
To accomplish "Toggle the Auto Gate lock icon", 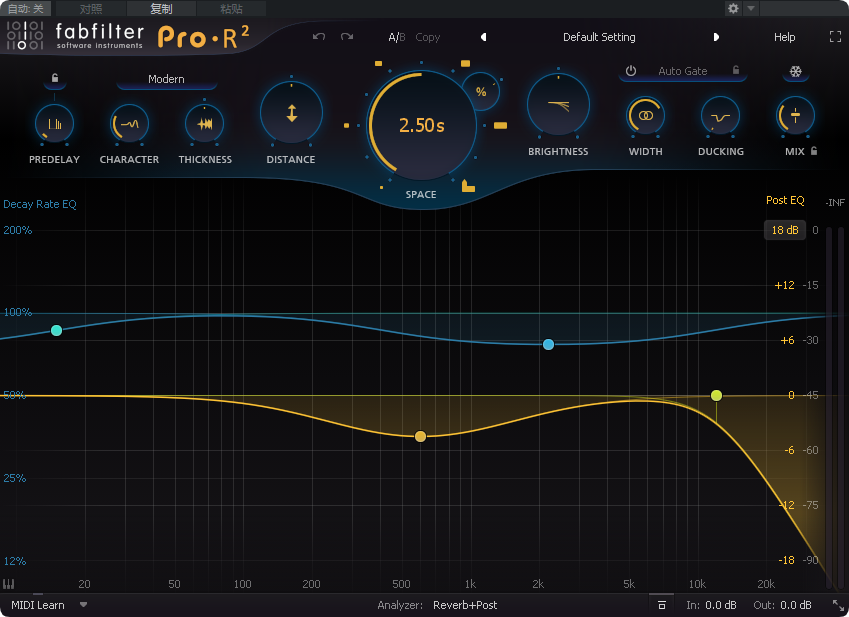I will tap(736, 70).
